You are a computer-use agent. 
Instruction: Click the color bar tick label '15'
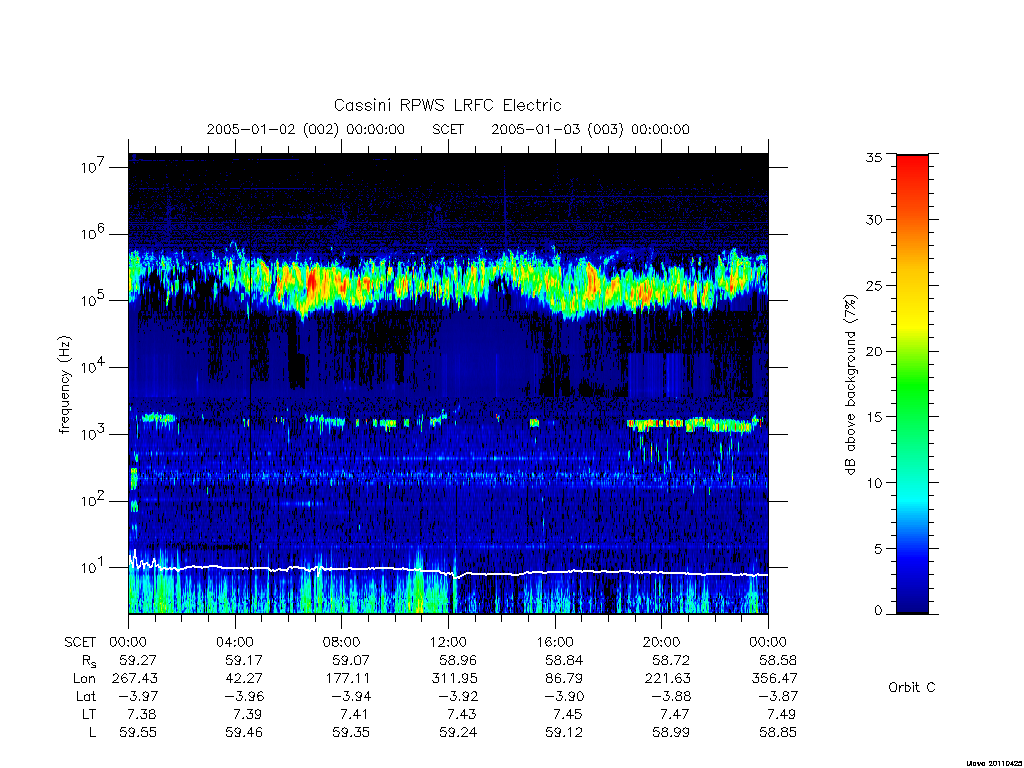873,417
